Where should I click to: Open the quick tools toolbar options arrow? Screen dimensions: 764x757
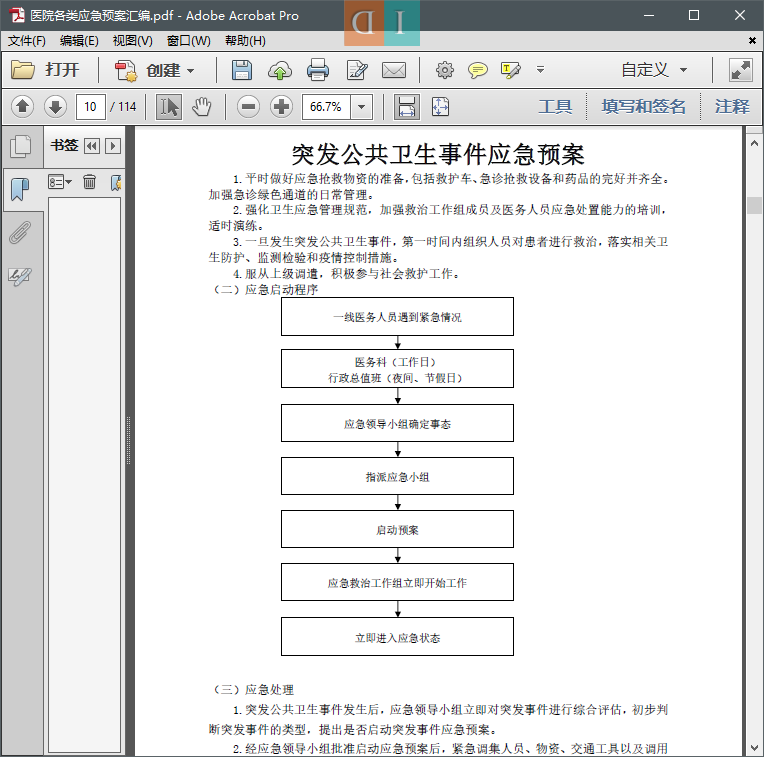coord(540,70)
